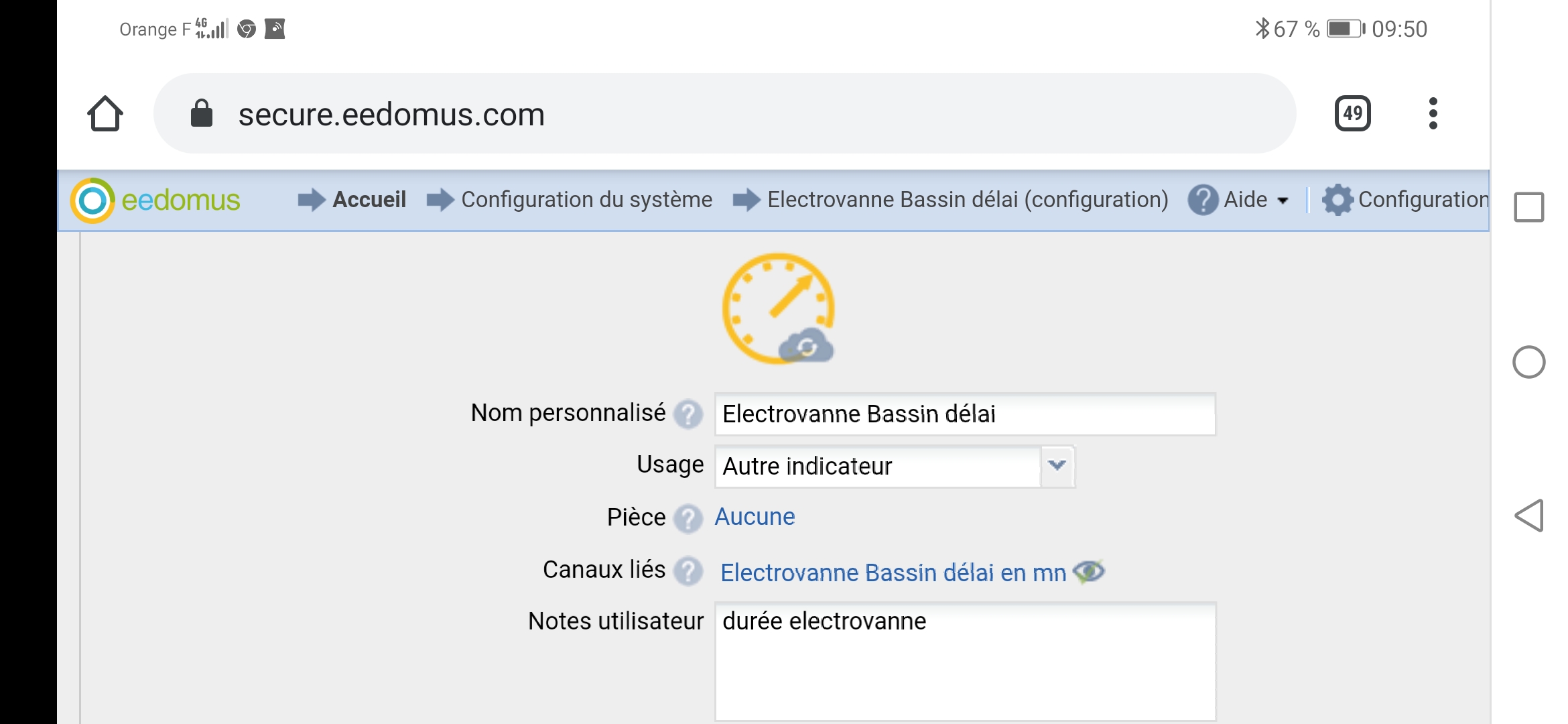
Task: Tap Android recent apps square button
Action: click(x=1529, y=207)
